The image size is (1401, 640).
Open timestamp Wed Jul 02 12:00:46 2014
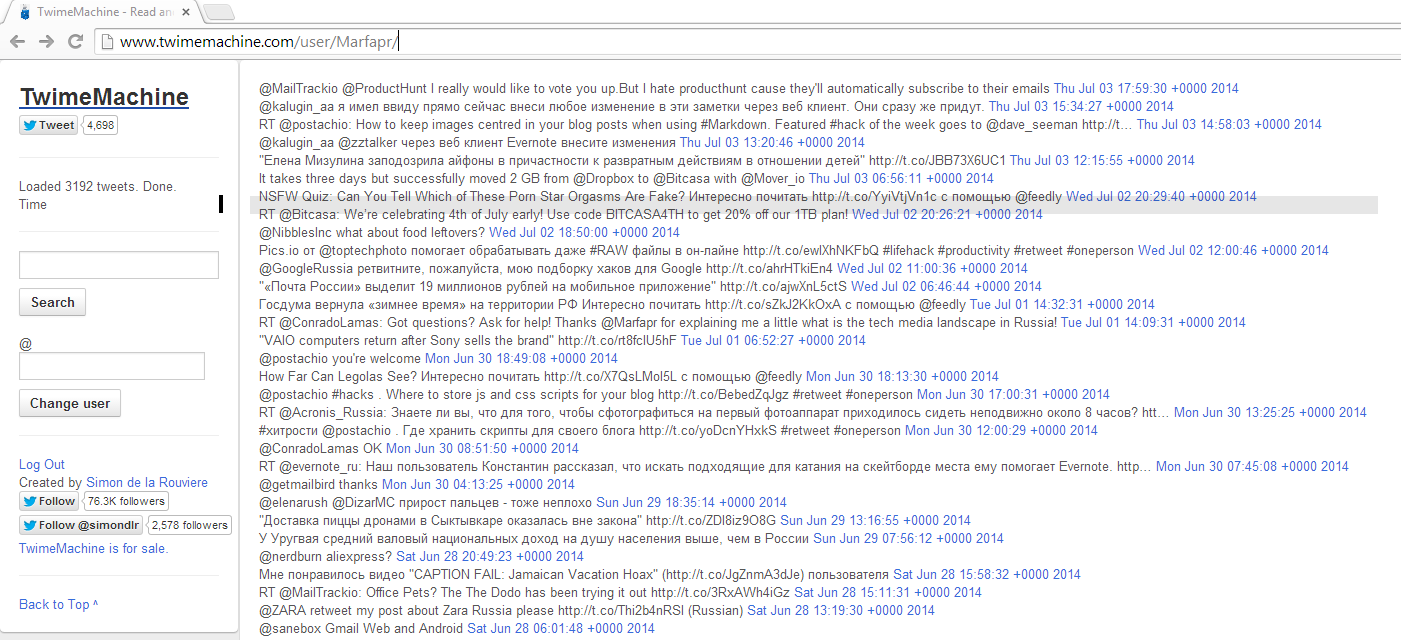coord(1233,250)
